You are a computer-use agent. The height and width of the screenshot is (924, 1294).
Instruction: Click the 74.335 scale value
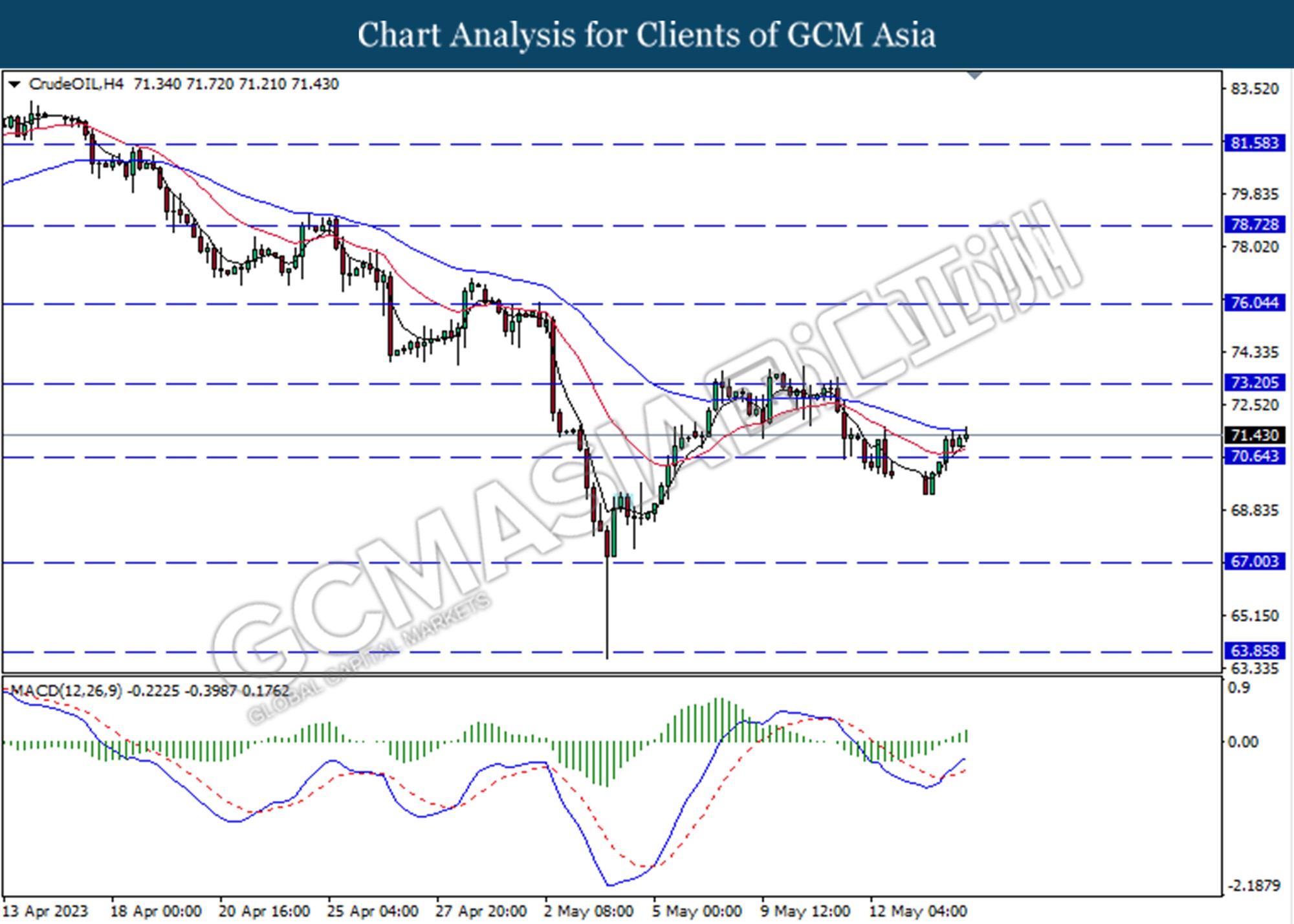[x=1255, y=352]
